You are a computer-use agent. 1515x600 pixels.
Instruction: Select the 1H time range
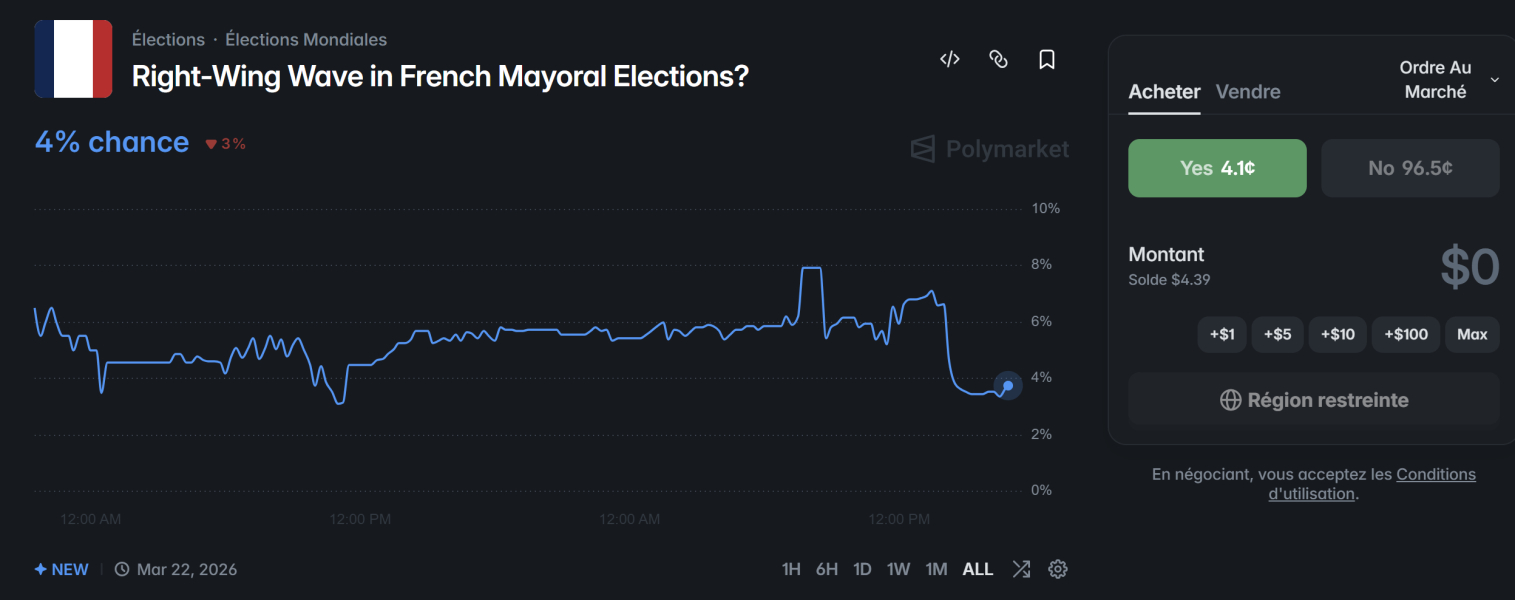pyautogui.click(x=791, y=569)
